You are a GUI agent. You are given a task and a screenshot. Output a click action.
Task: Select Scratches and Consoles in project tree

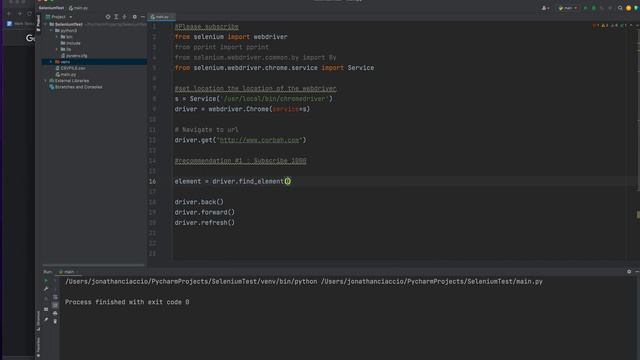(76, 87)
